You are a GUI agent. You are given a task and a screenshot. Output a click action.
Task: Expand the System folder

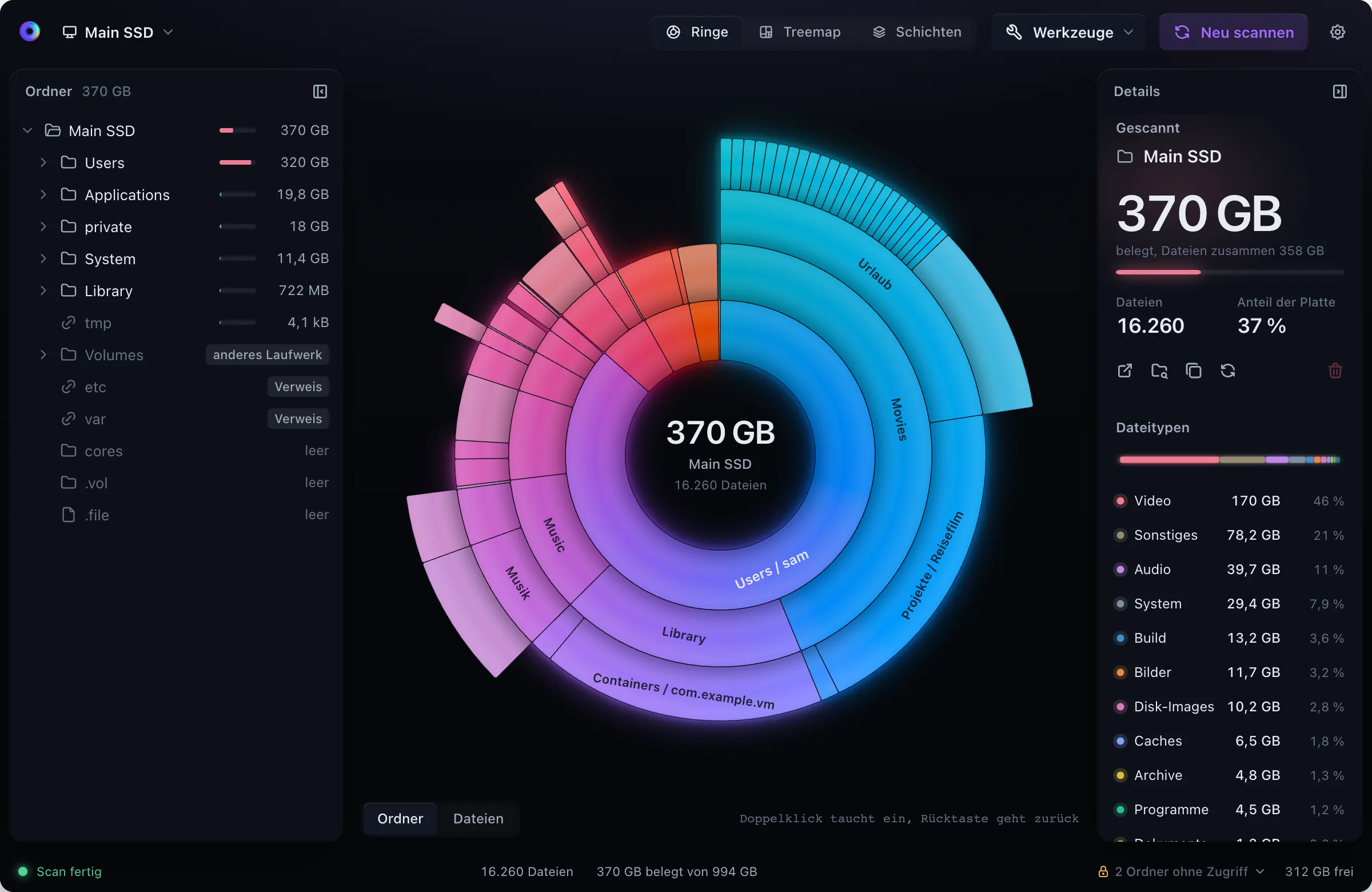pos(43,258)
